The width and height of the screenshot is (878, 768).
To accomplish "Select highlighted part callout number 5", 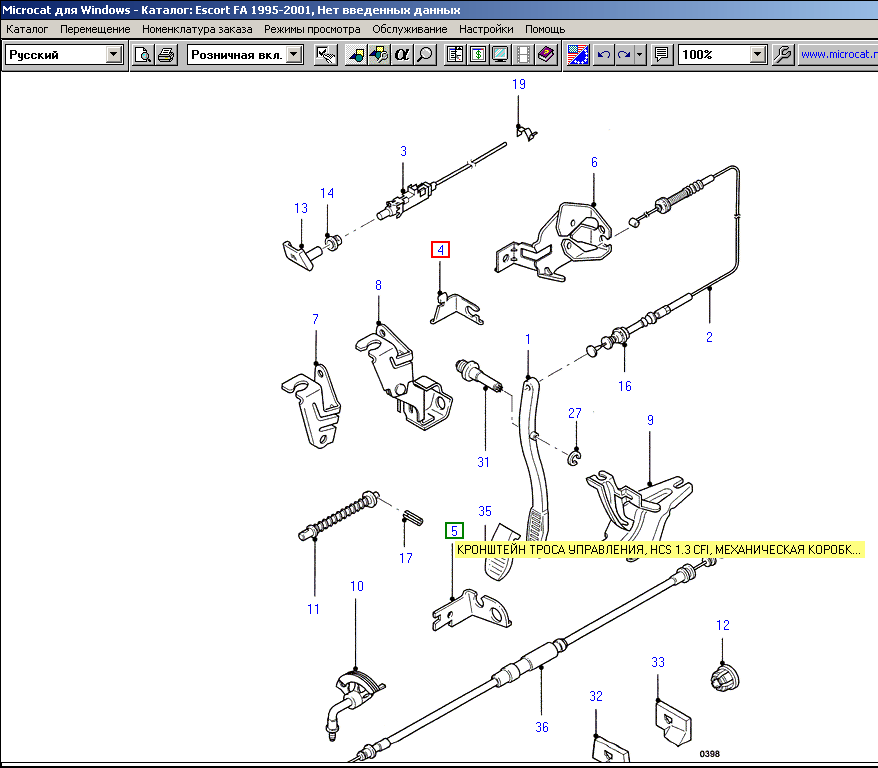I will [x=454, y=531].
